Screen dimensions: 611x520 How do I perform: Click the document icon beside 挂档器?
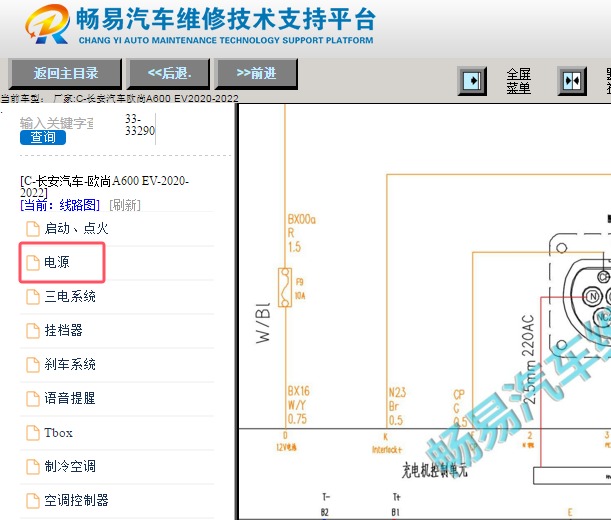pyautogui.click(x=33, y=331)
